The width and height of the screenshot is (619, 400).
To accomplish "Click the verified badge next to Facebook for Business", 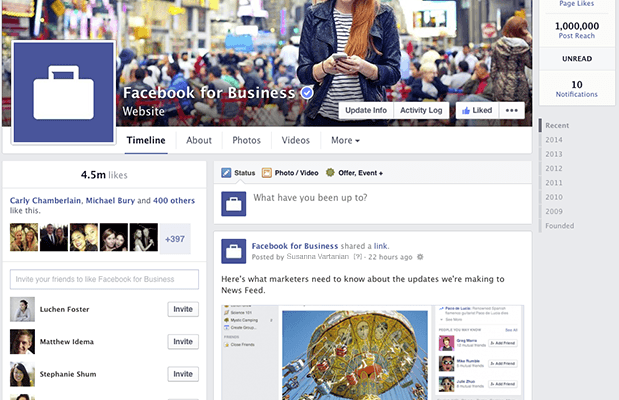I will coord(307,93).
